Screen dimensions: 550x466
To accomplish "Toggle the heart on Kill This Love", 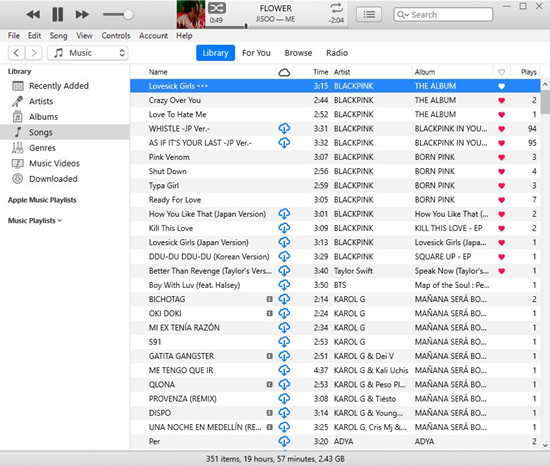I will [x=502, y=228].
